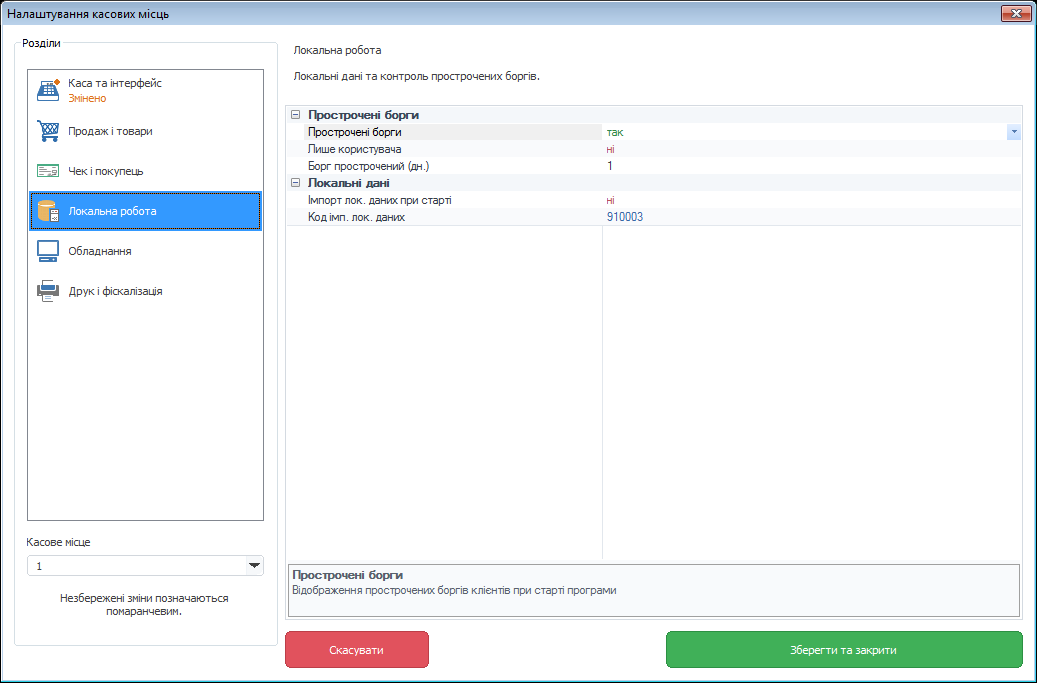Open the Каса та інтерфейс section
The width and height of the screenshot is (1037, 683).
[x=145, y=91]
